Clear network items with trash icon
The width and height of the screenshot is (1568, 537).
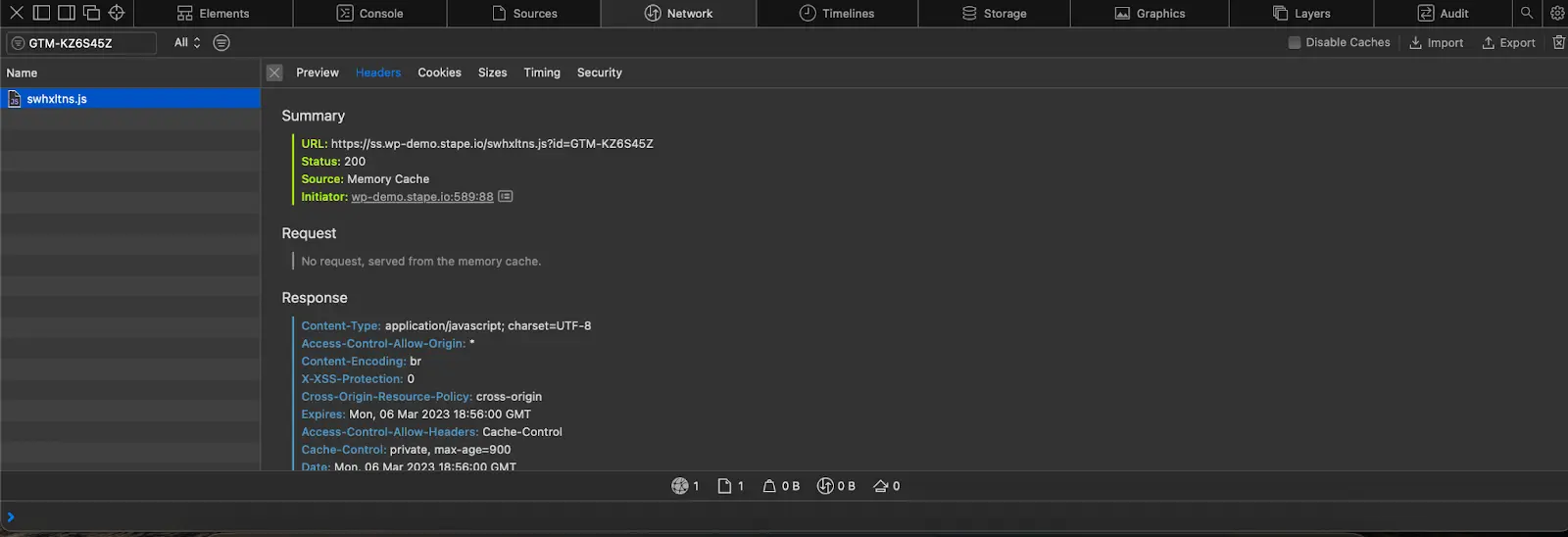pos(1558,42)
